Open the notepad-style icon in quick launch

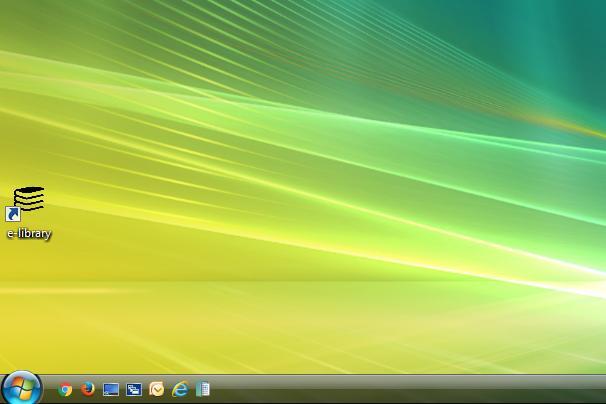pos(203,389)
